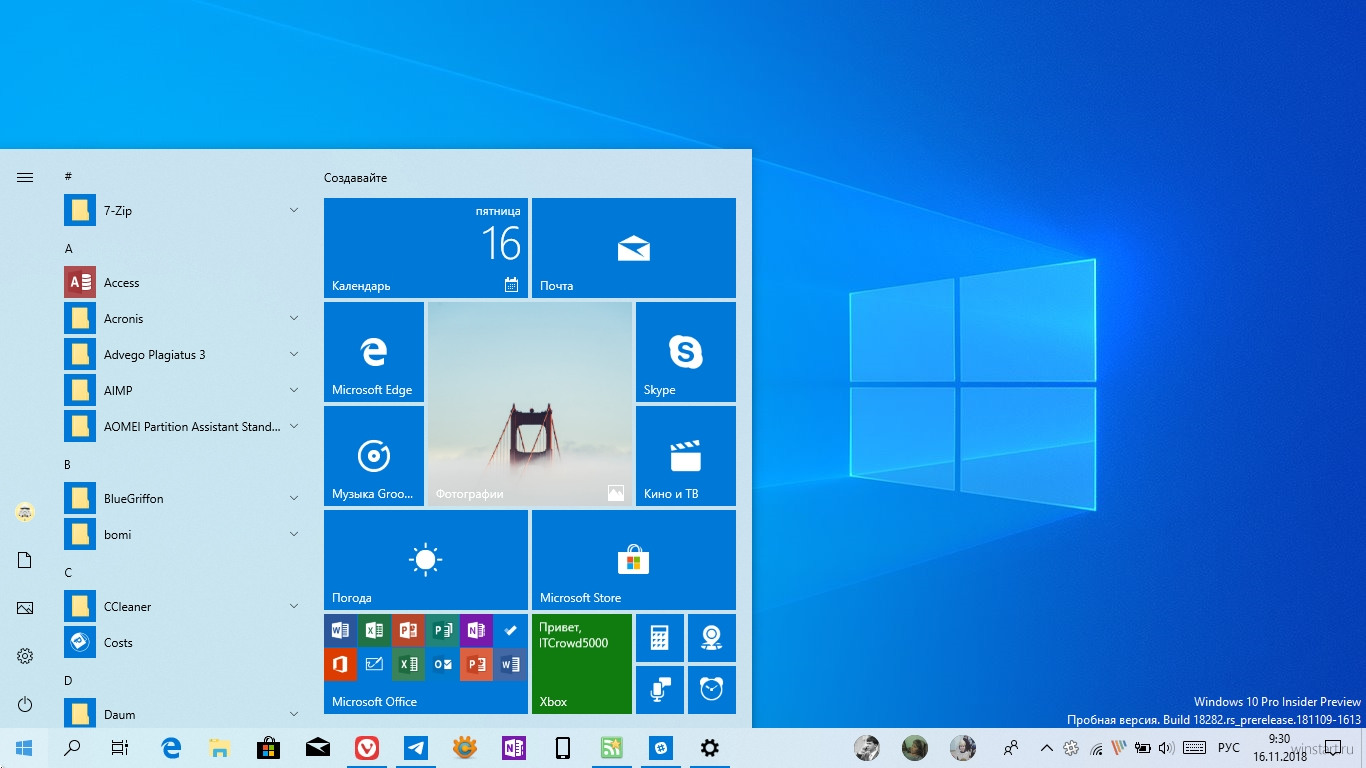Launch Microsoft Edge from its tile
Image resolution: width=1366 pixels, height=768 pixels.
374,352
